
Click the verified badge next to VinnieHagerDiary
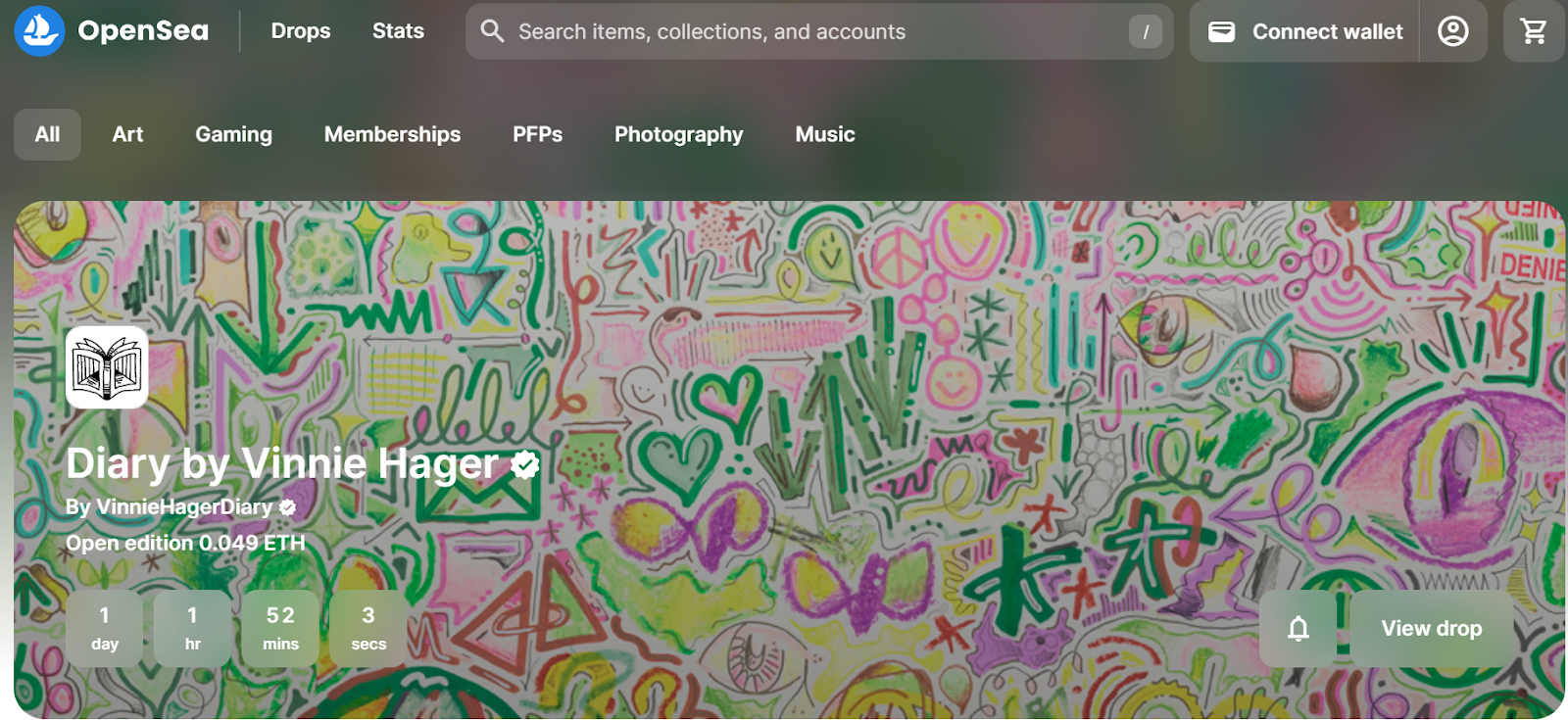point(287,507)
